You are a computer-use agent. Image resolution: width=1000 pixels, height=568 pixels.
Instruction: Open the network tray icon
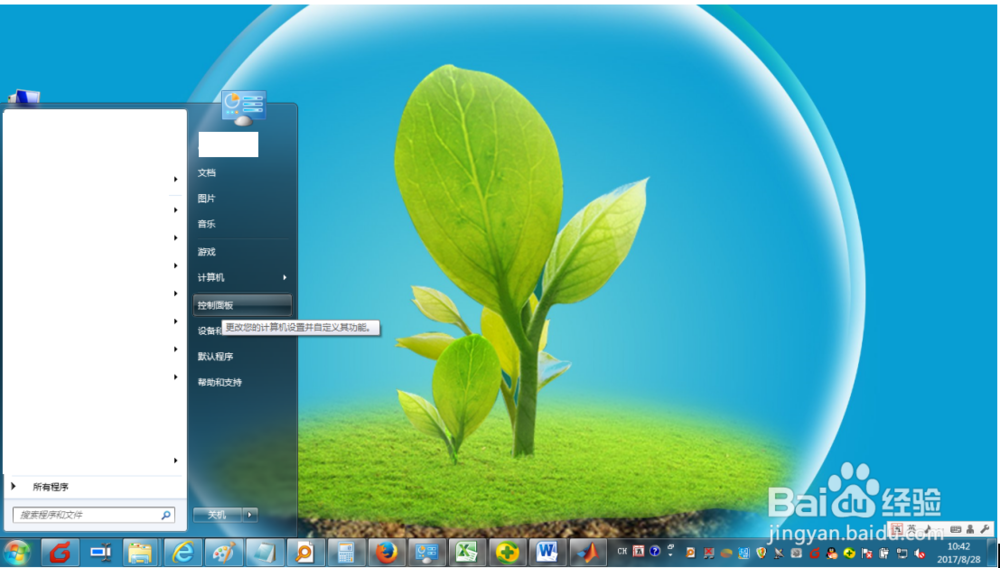tap(902, 553)
